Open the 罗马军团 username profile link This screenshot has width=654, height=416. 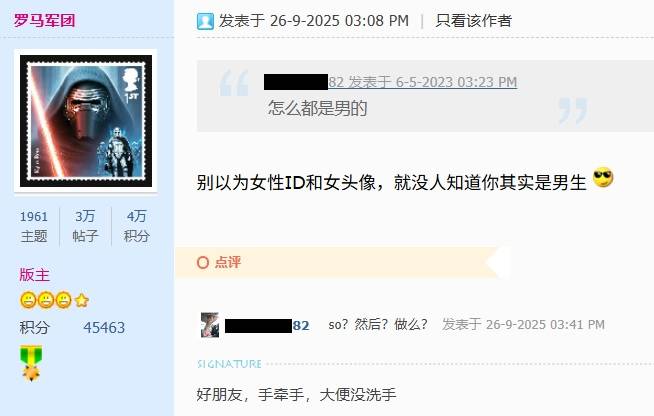[44, 20]
